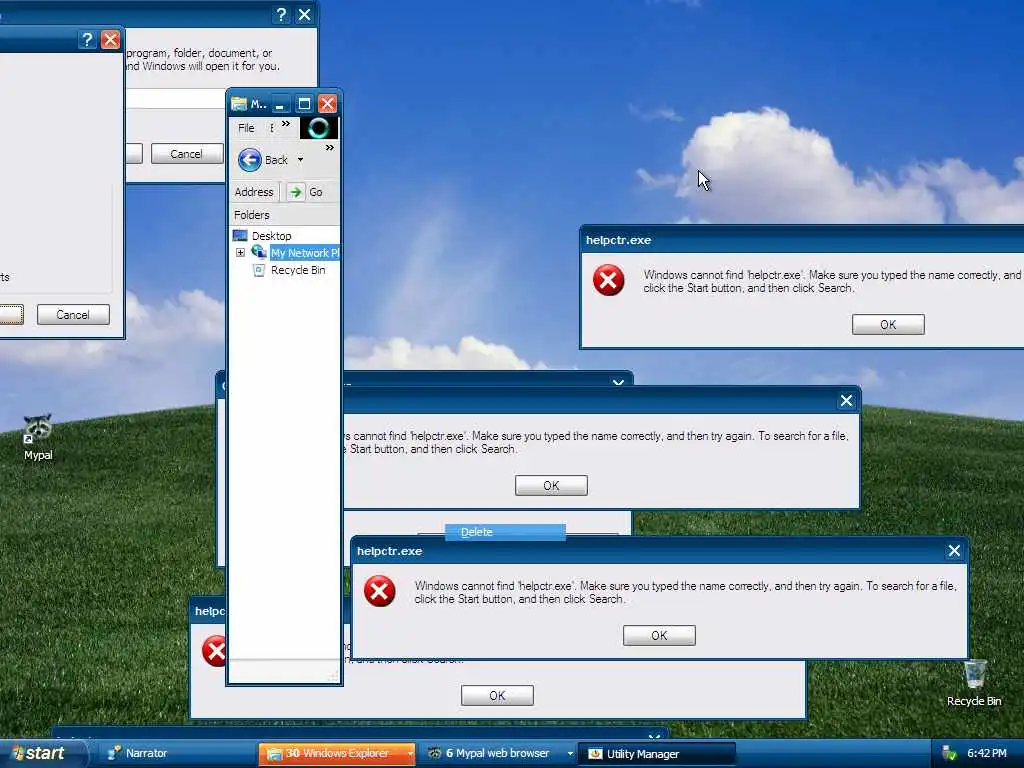1024x768 pixels.
Task: Close the middle helpctr.exe error dialog
Action: click(846, 400)
